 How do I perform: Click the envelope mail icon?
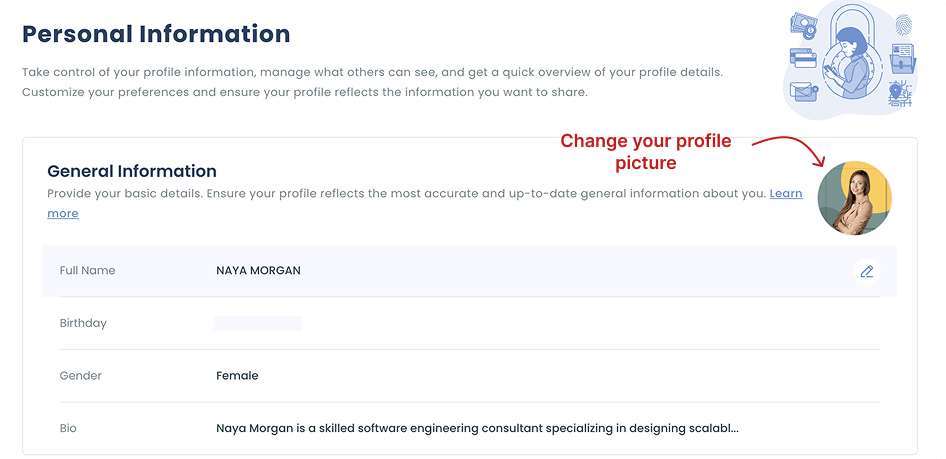pos(804,91)
